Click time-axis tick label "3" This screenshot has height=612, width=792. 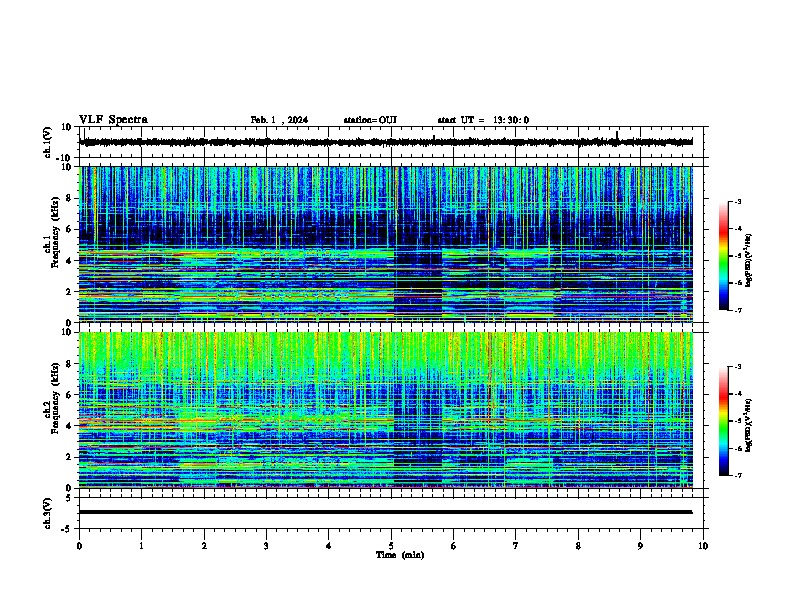266,546
